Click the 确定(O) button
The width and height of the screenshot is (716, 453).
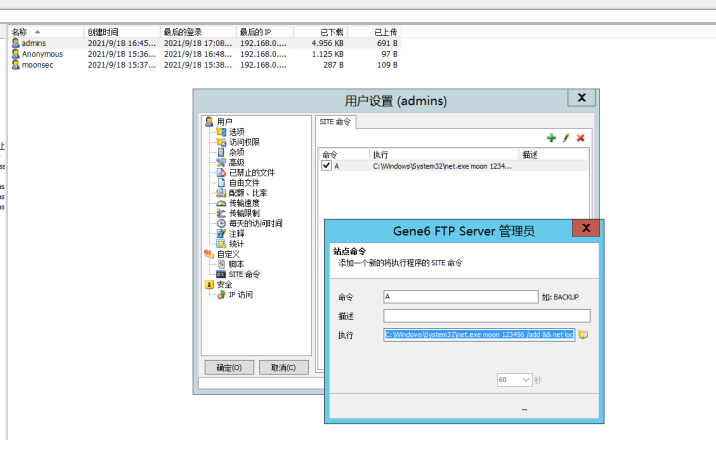point(229,368)
